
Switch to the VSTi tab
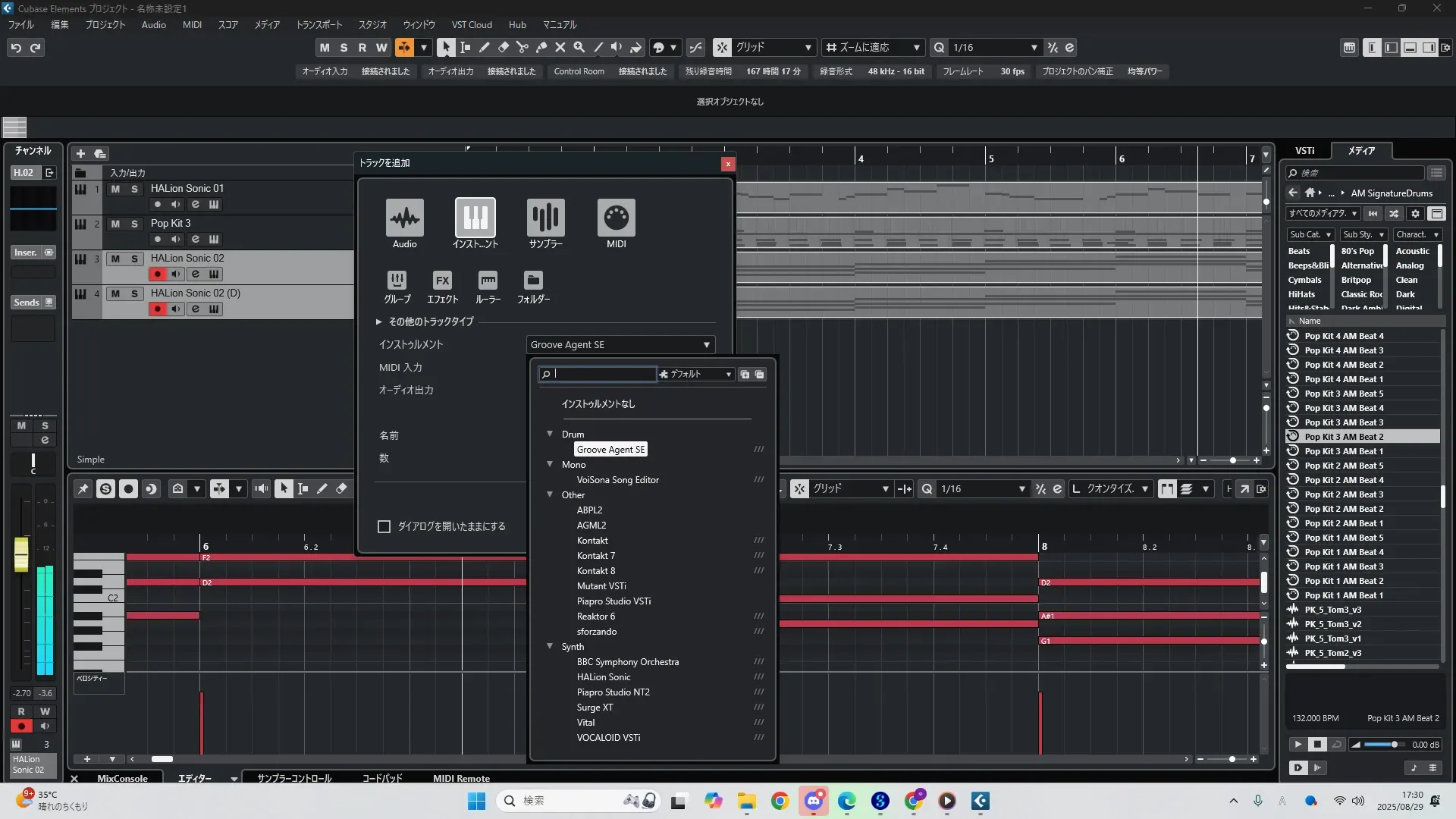click(x=1304, y=150)
